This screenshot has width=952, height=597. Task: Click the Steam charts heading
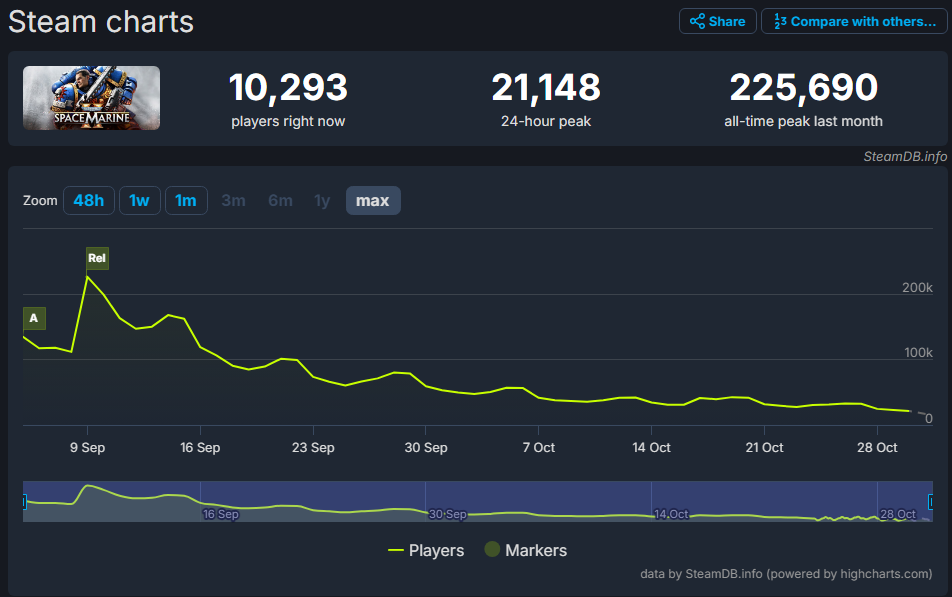tap(101, 22)
